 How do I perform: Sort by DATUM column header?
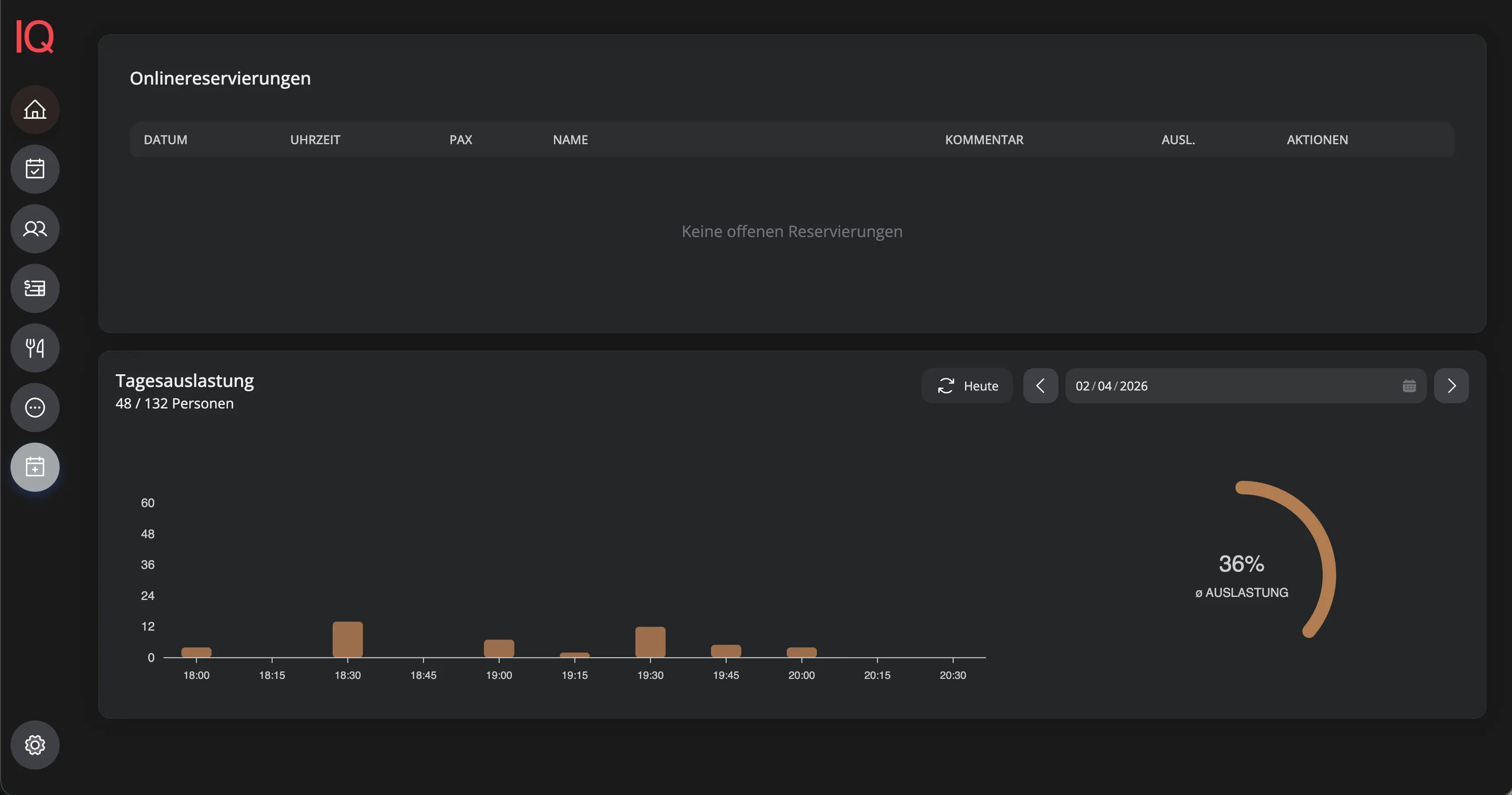[x=166, y=140]
